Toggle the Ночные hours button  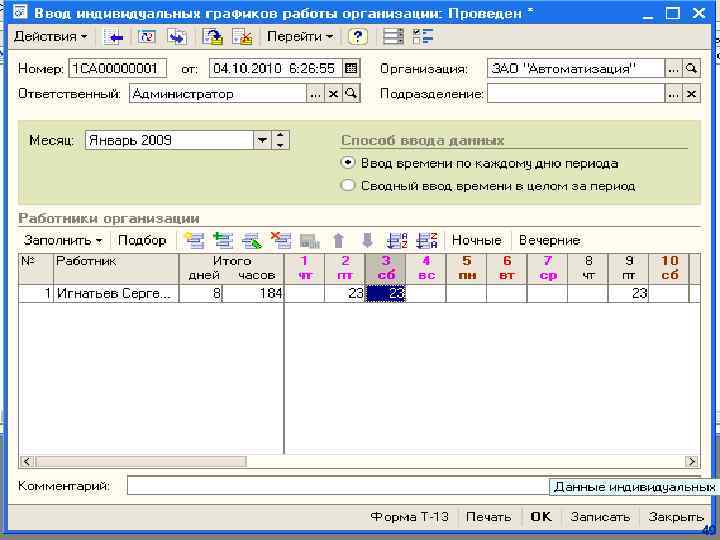[x=477, y=240]
